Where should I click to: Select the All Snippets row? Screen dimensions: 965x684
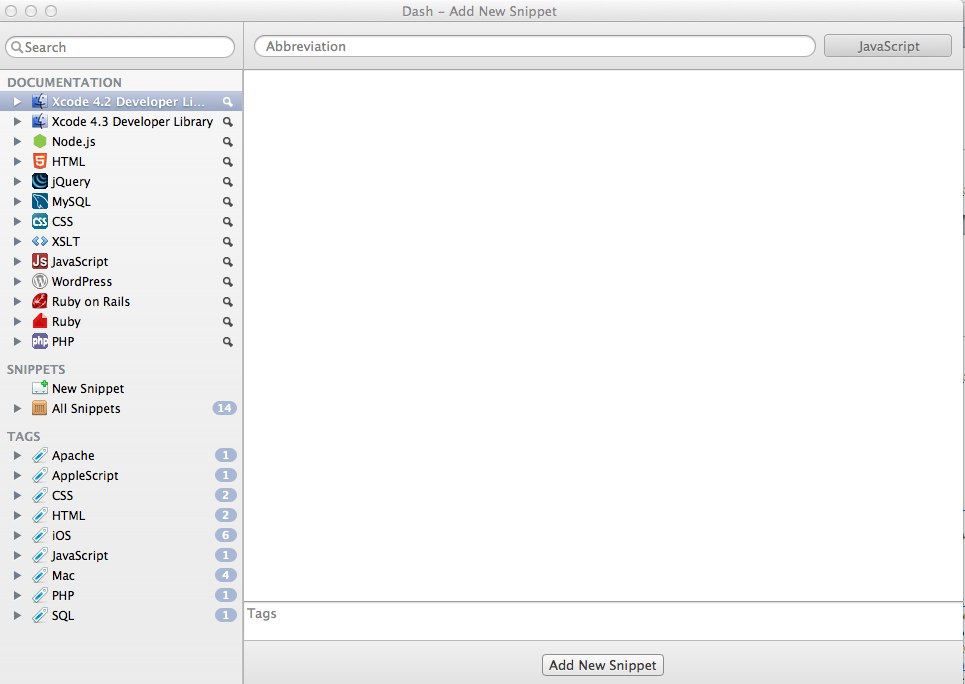(121, 408)
